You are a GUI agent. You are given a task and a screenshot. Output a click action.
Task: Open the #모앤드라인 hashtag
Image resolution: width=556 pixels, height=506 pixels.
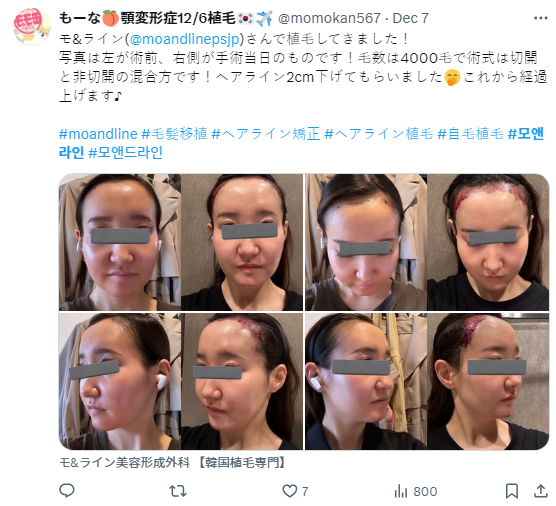tap(126, 152)
